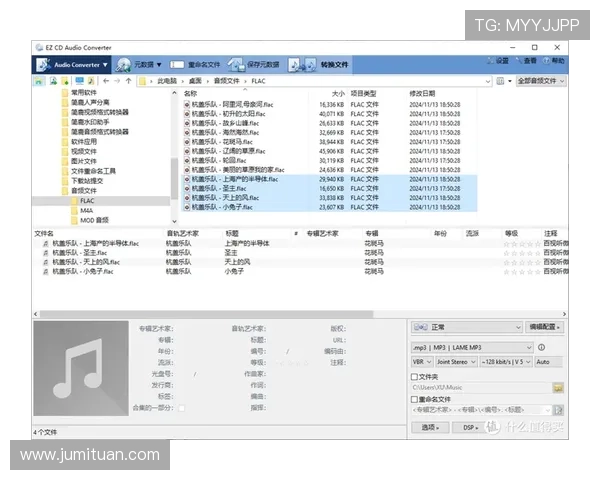Screen dimensions: 600x480
Task: Open the .mp3 LAME MP3 format dropdown
Action: (472, 348)
